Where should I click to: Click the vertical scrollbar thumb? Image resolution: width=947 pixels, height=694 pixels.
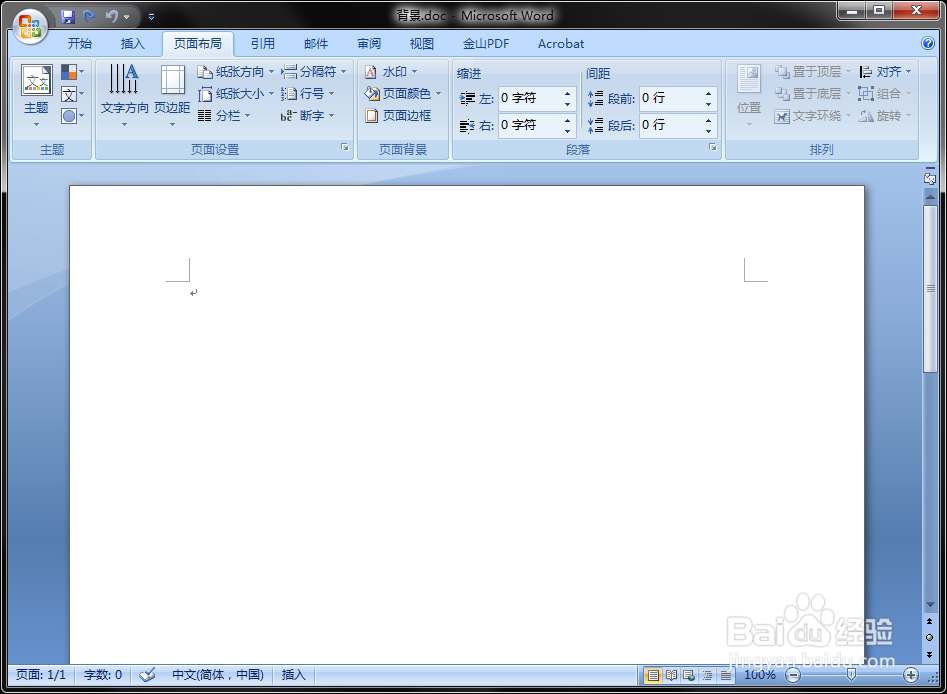coord(930,289)
